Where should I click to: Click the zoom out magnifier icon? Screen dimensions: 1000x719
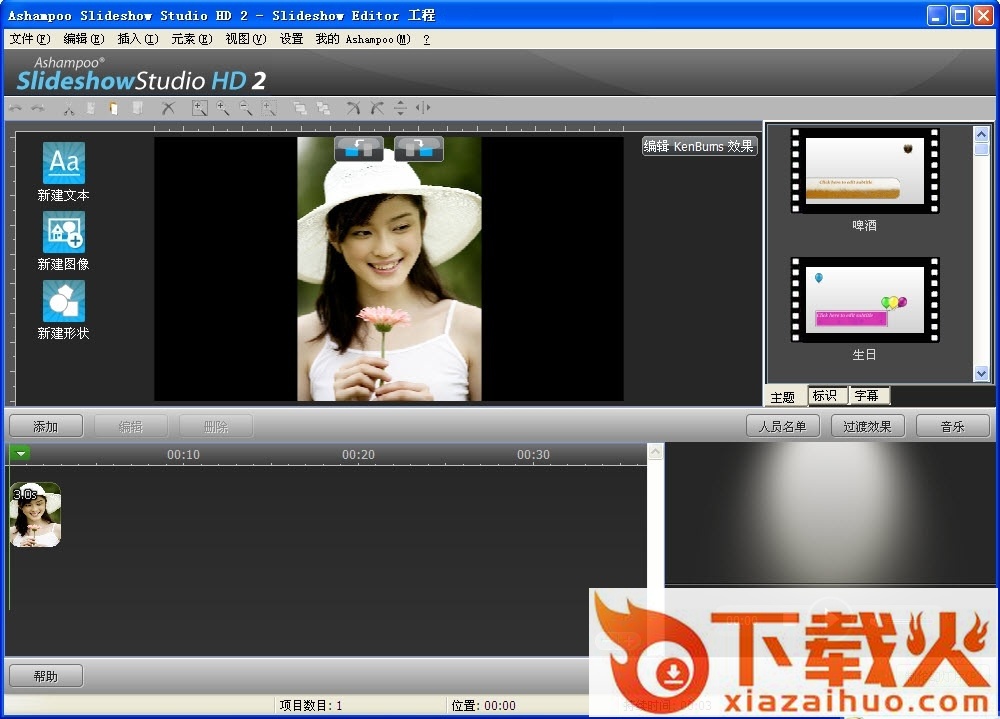click(246, 108)
